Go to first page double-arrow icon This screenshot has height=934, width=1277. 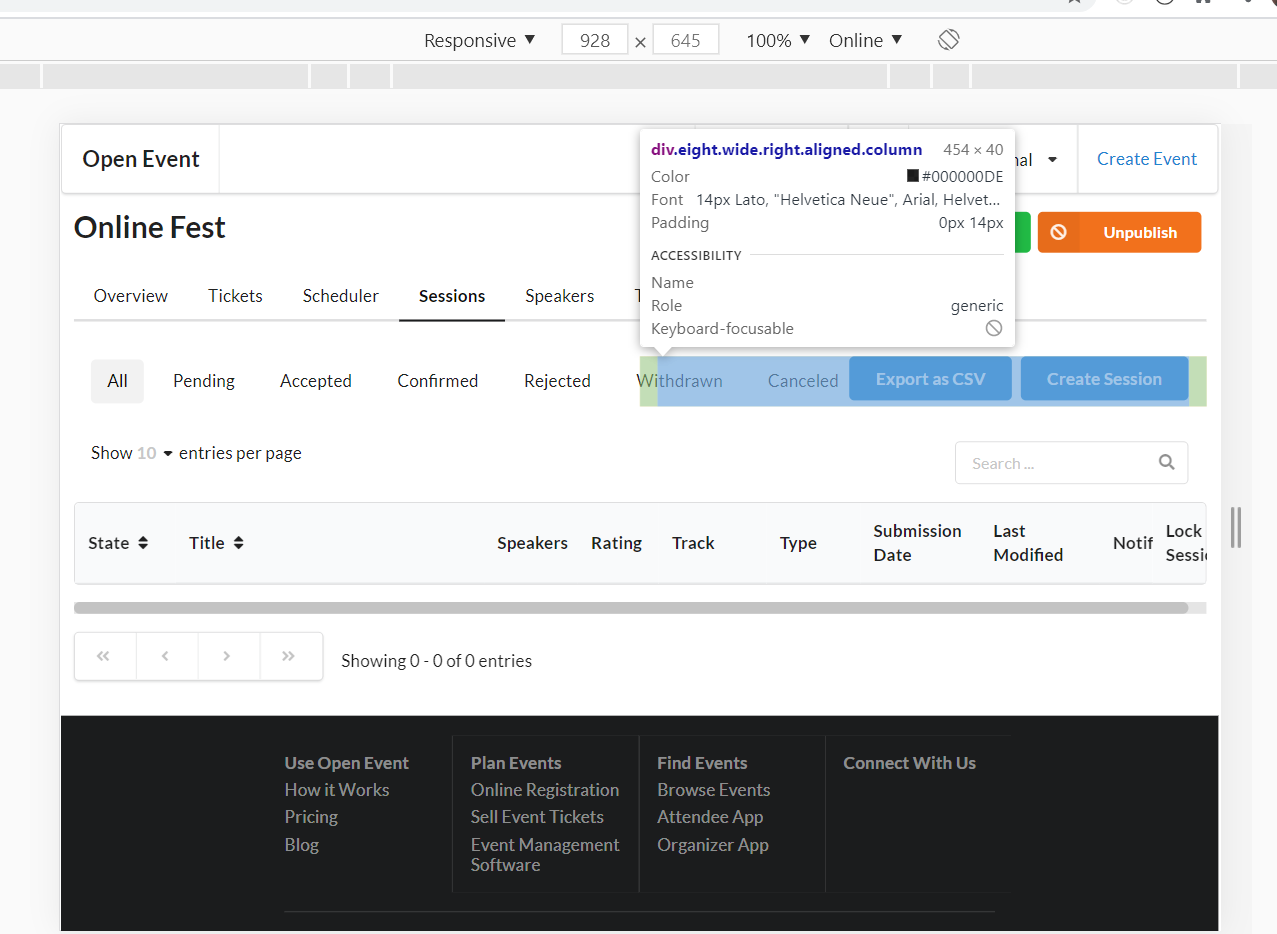pyautogui.click(x=104, y=656)
